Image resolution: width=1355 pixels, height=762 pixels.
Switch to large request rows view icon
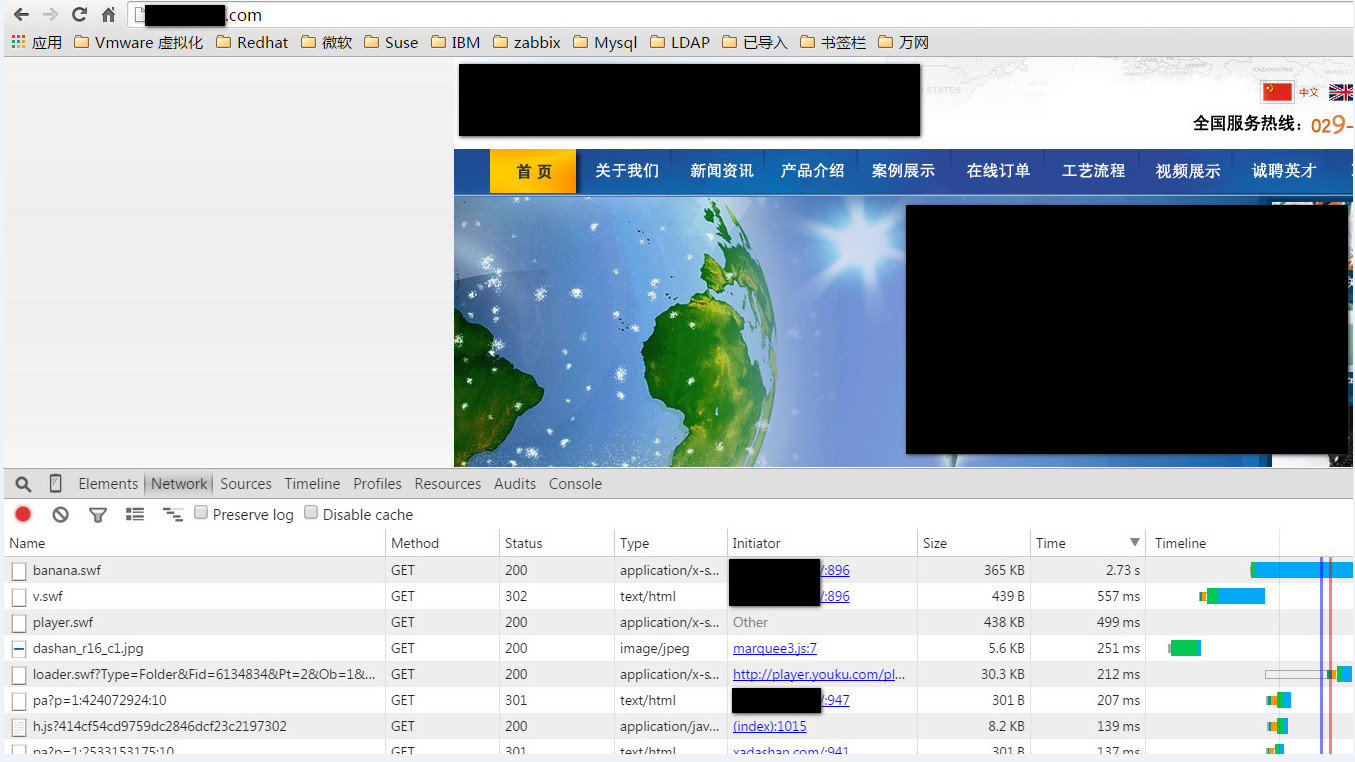(135, 514)
